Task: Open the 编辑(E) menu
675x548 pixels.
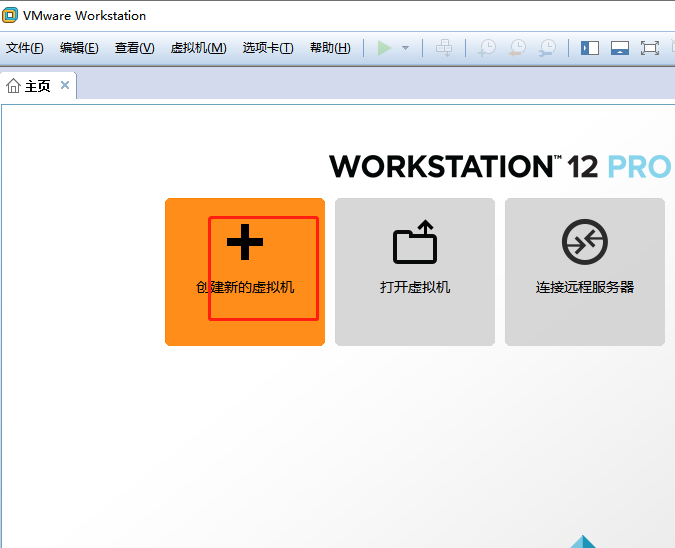Action: [79, 48]
